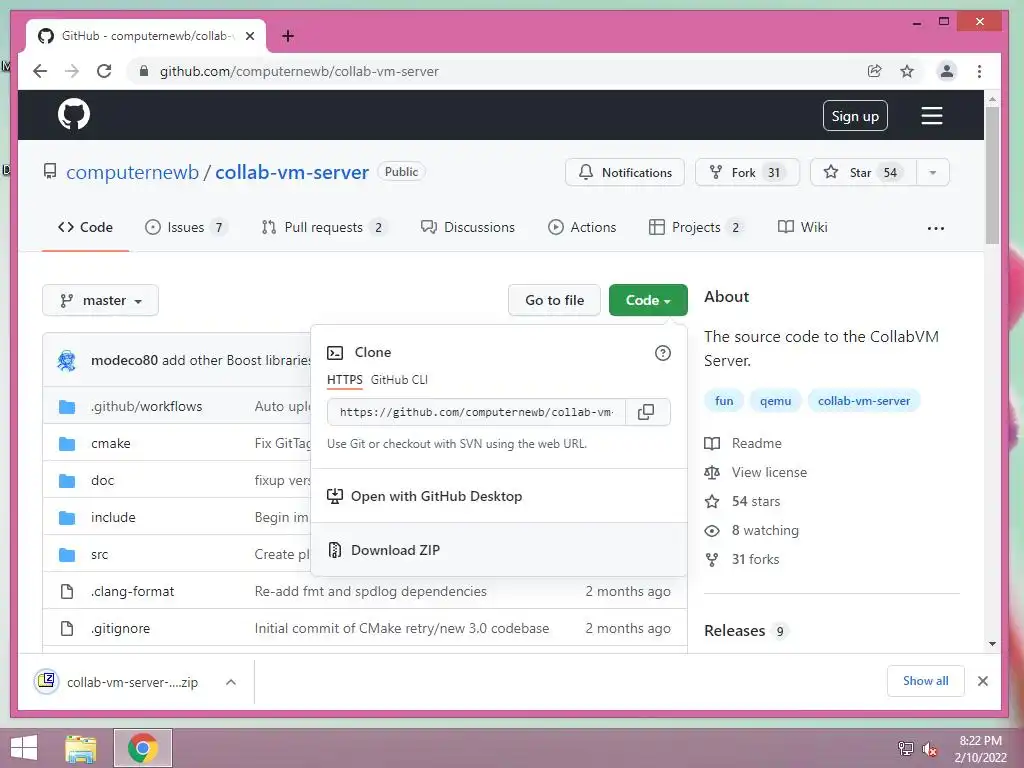Viewport: 1024px width, 768px height.
Task: Open the cmake folder
Action: tap(110, 443)
